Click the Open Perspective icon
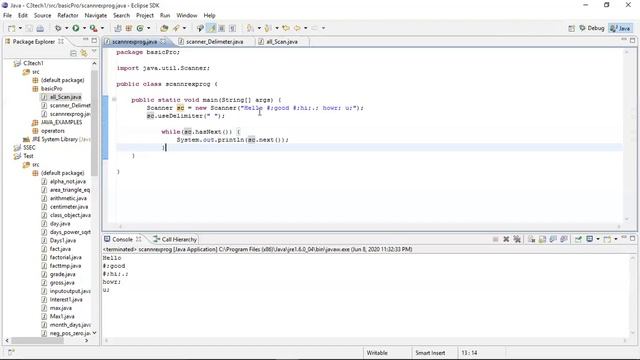Viewport: 640px width, 360px height. click(x=572, y=28)
